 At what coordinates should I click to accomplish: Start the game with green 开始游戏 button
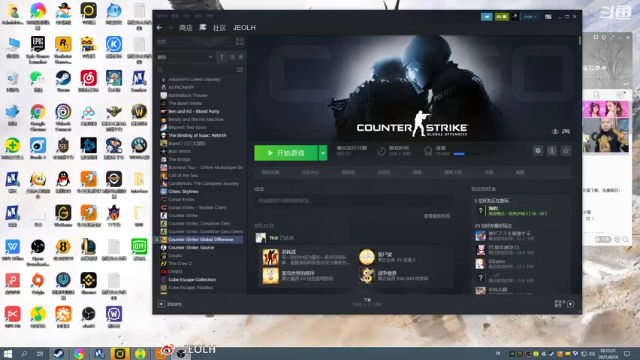pos(286,153)
